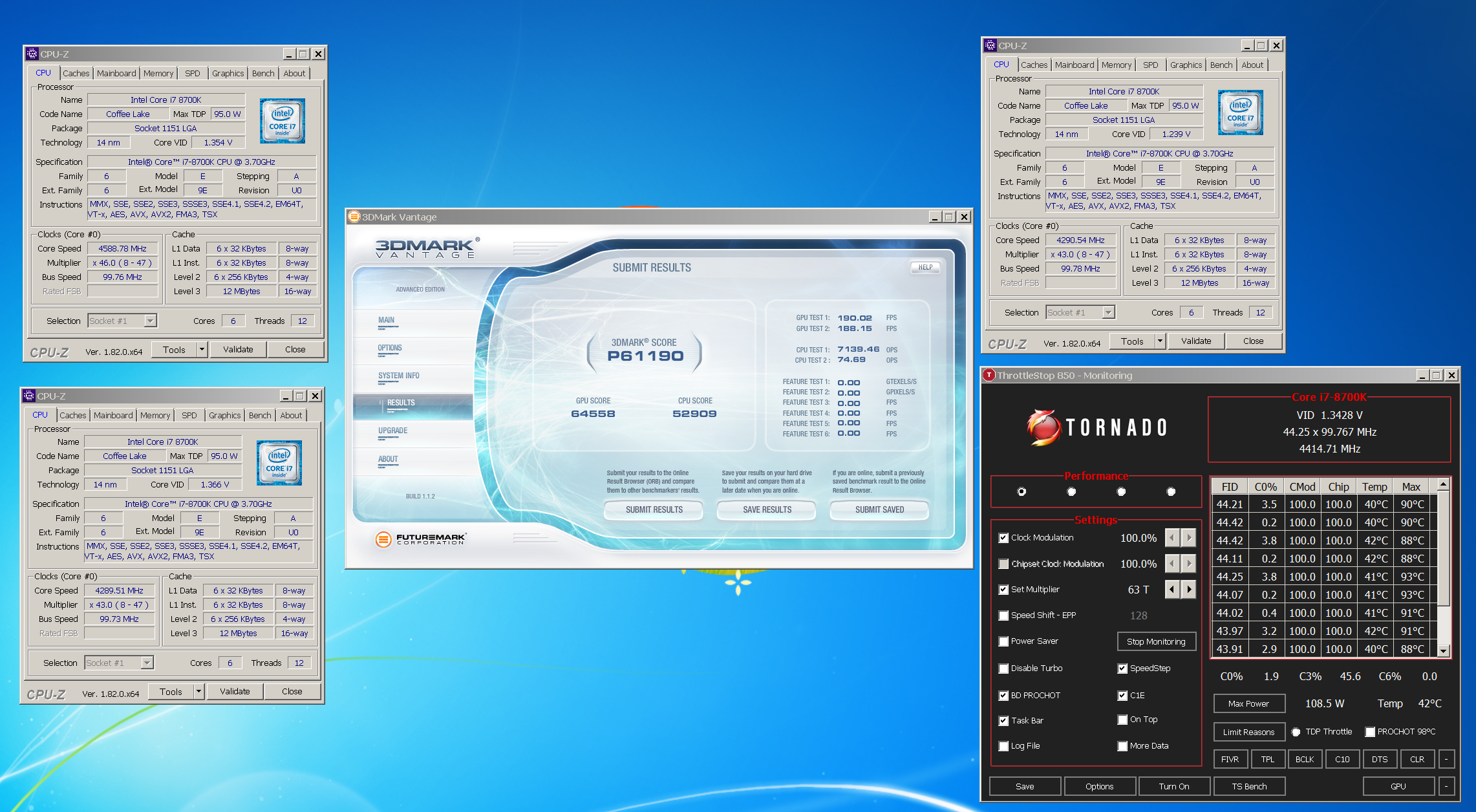Click SUBMIT RESULTS button in 3DMark

[654, 509]
